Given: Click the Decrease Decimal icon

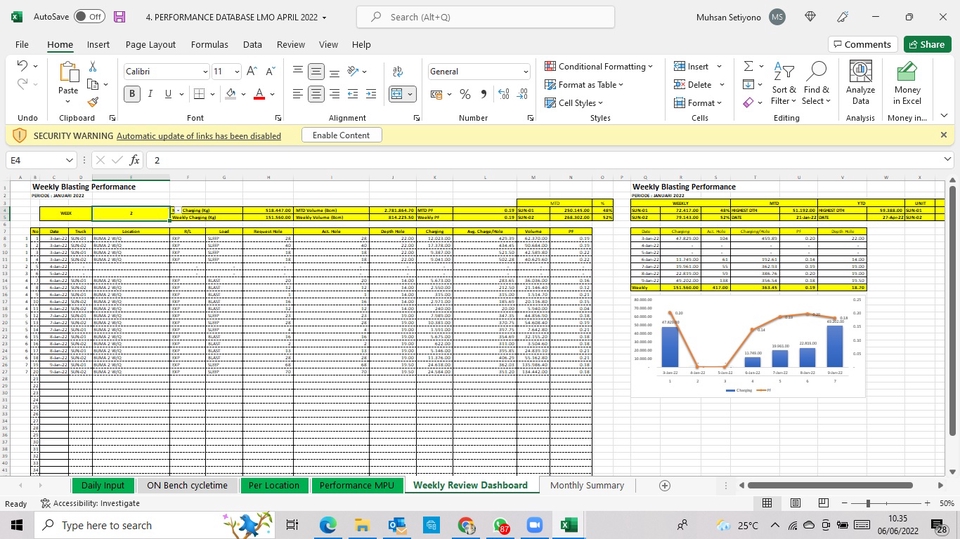Looking at the screenshot, I should (522, 94).
